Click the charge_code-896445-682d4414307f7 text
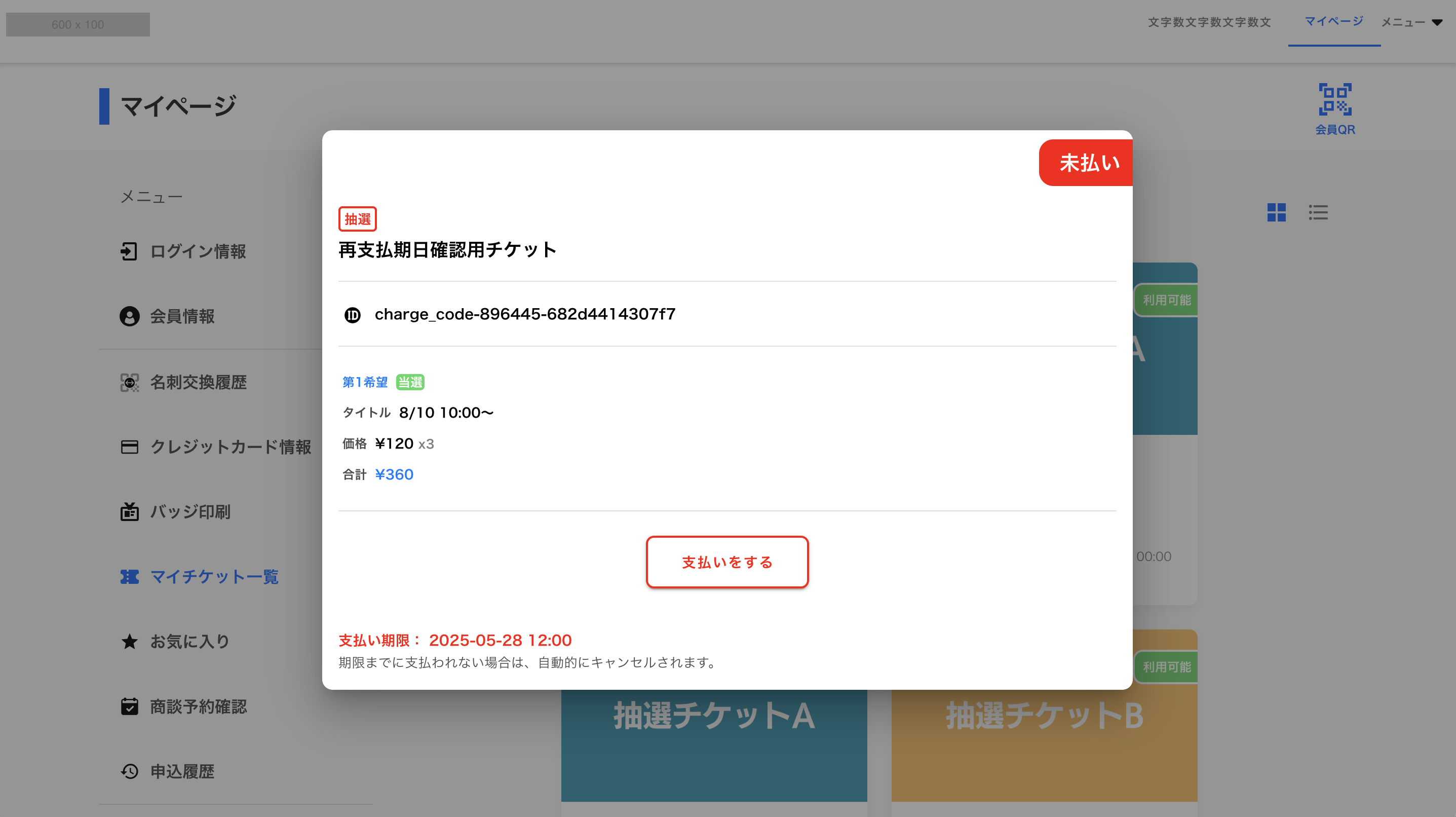 tap(525, 314)
